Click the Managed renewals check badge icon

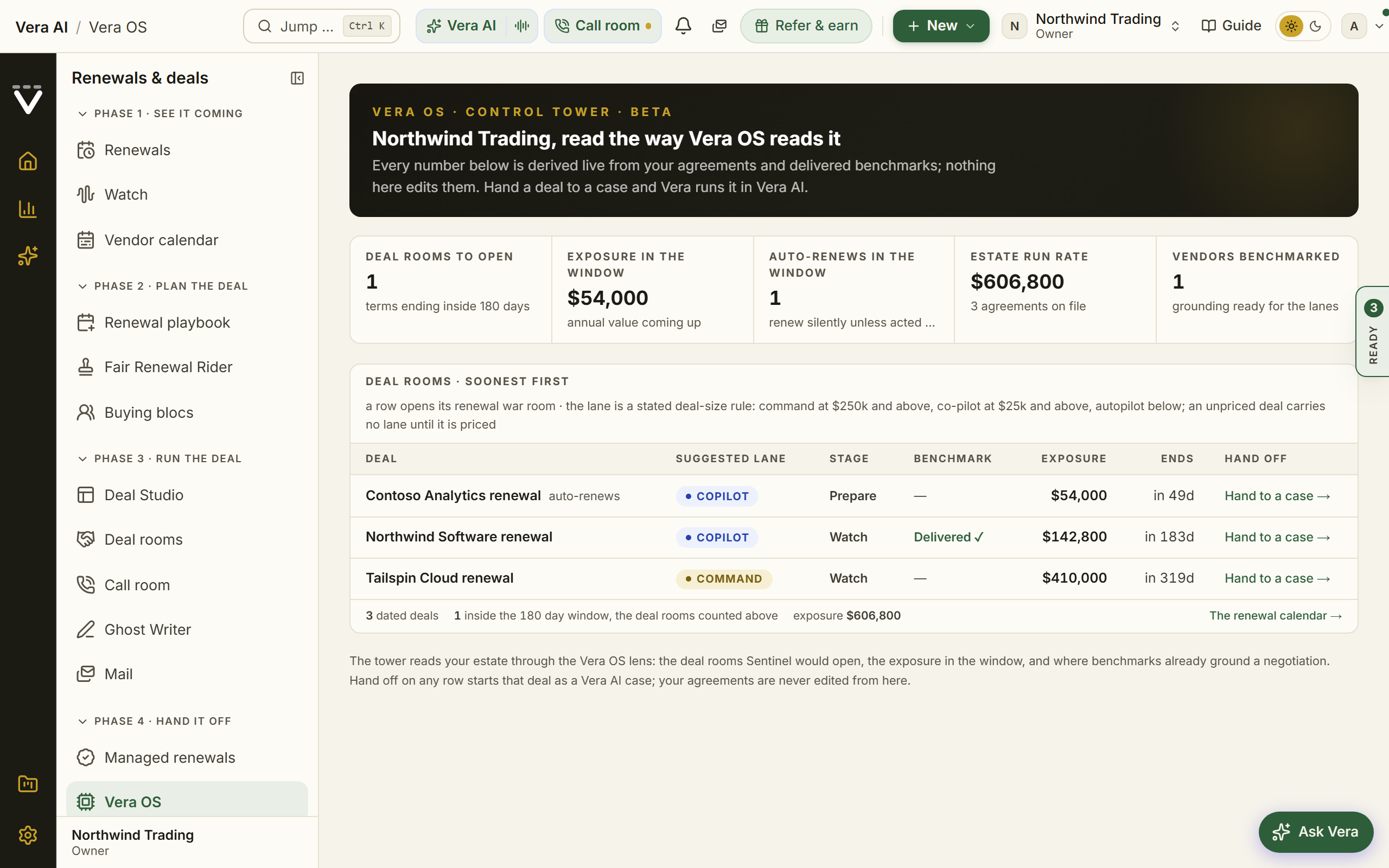86,758
